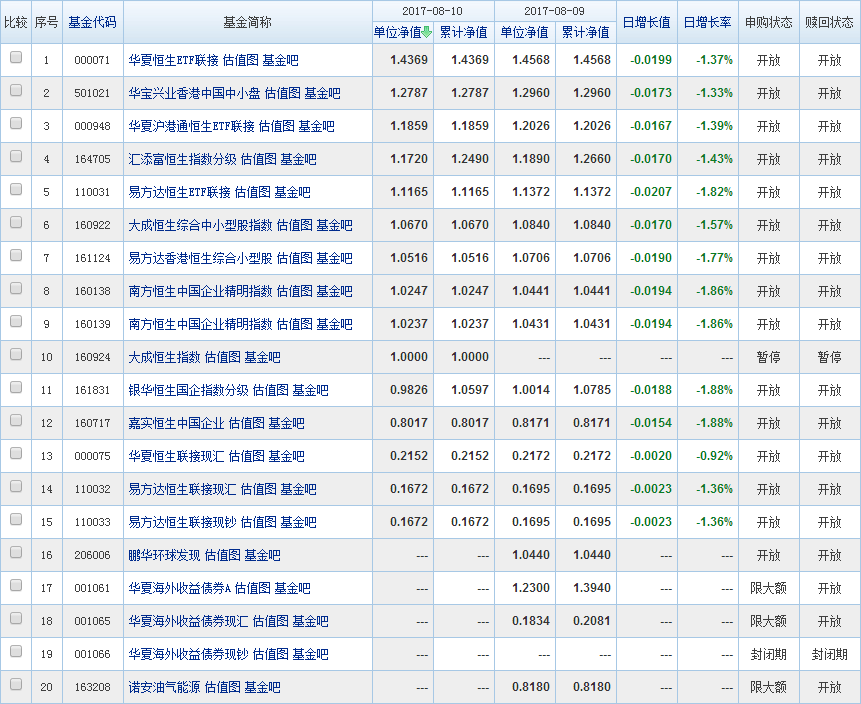Check the compare box for 诺安油气能源
This screenshot has width=861, height=704.
(15, 685)
